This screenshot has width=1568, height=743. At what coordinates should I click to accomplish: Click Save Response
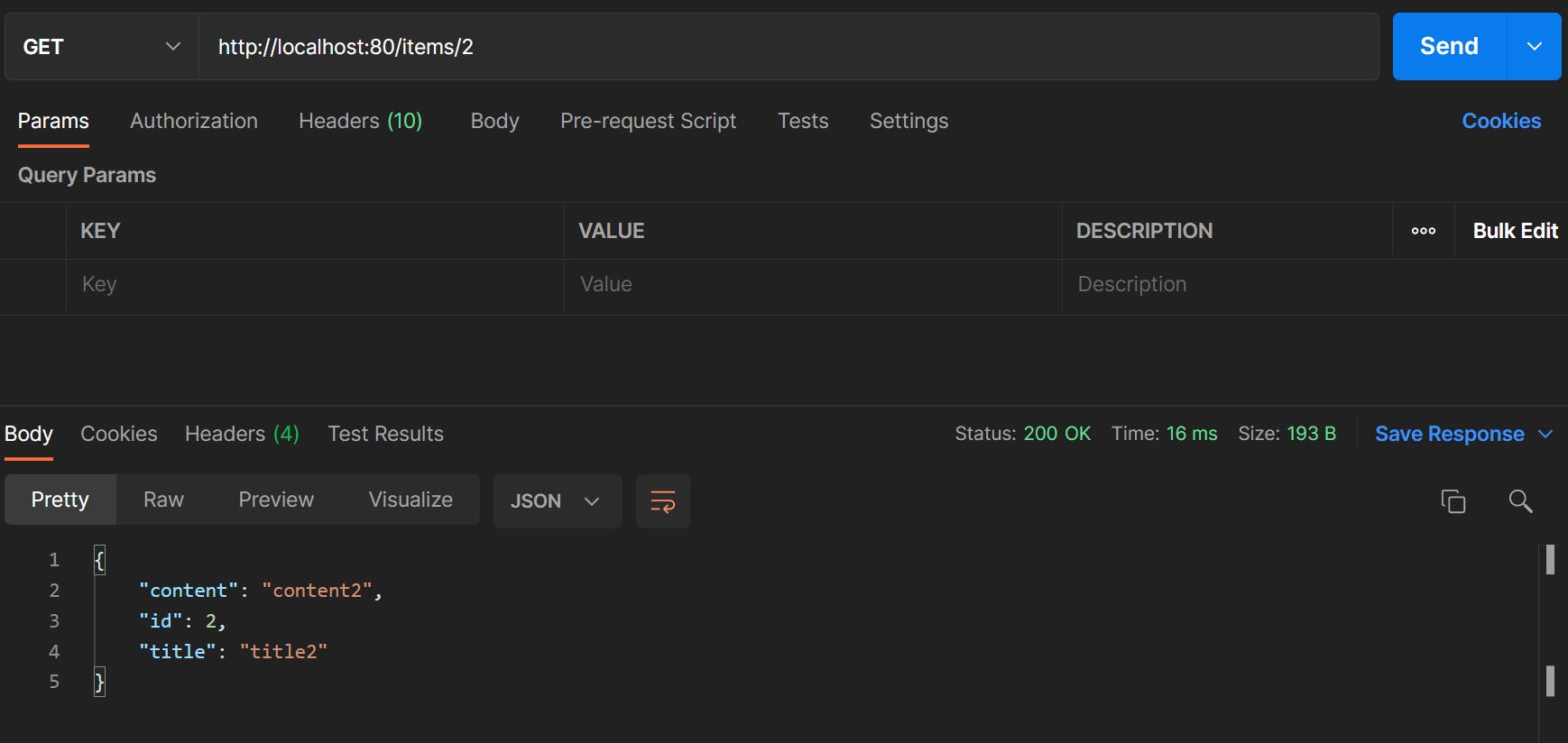(x=1449, y=434)
